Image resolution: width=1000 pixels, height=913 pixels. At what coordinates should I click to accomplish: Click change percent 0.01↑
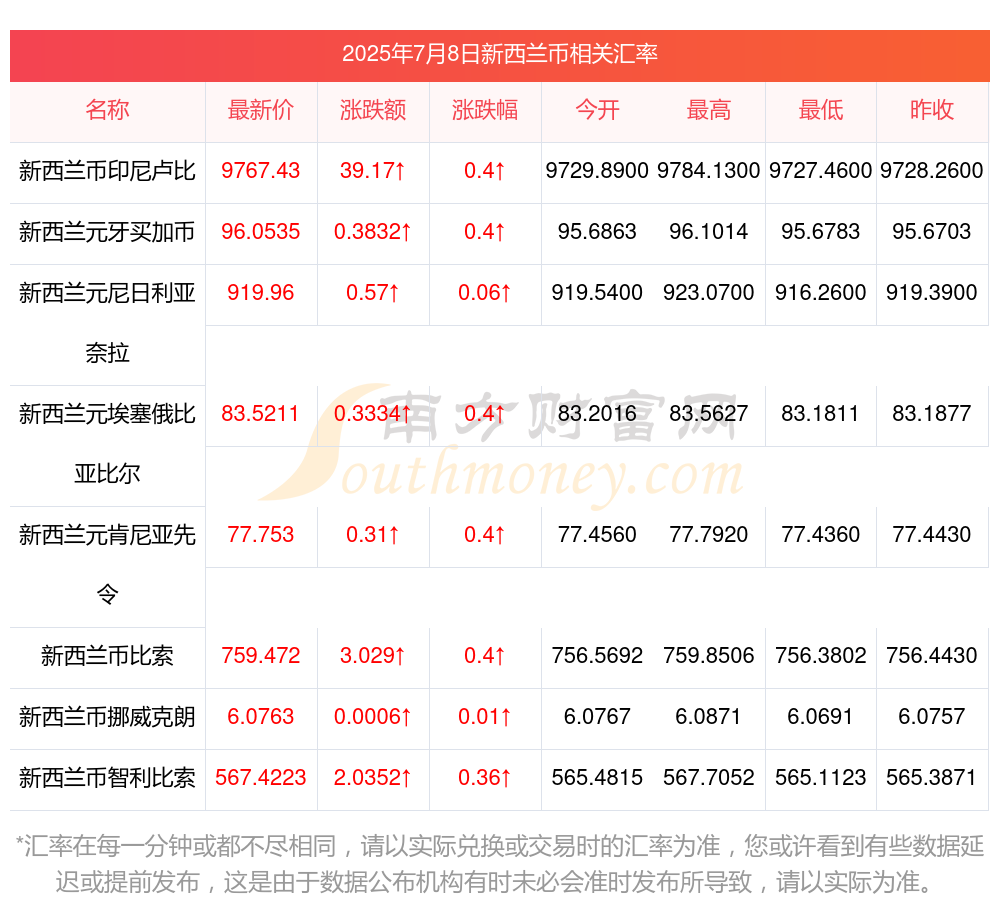[x=485, y=717]
